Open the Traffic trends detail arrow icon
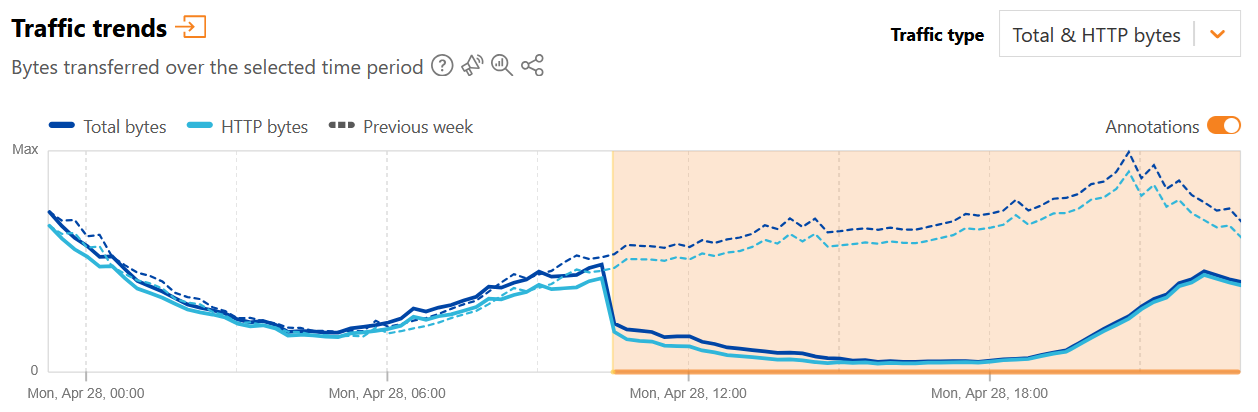This screenshot has width=1258, height=412. click(x=190, y=28)
